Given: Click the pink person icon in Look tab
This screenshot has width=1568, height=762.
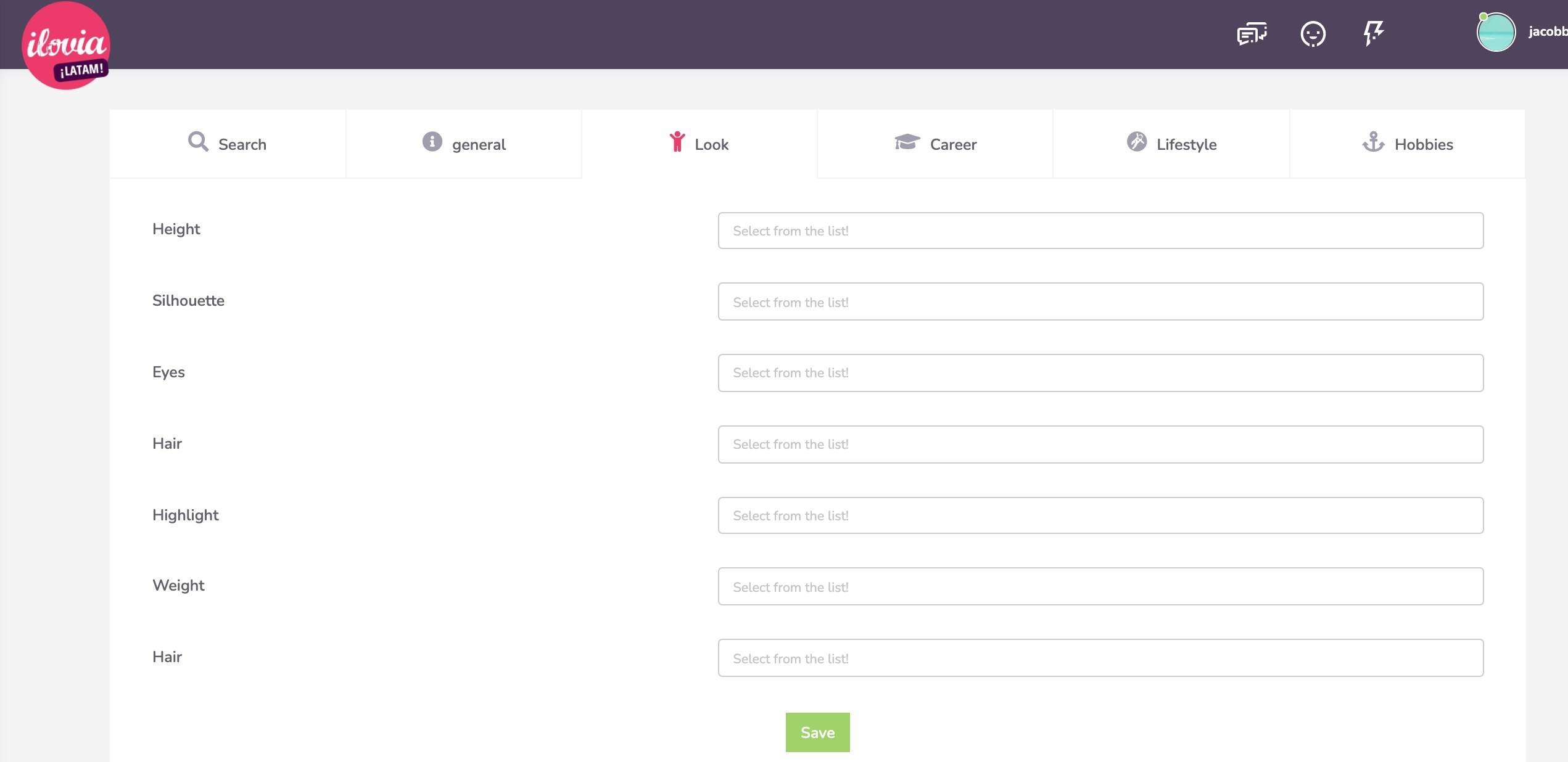Looking at the screenshot, I should [677, 142].
